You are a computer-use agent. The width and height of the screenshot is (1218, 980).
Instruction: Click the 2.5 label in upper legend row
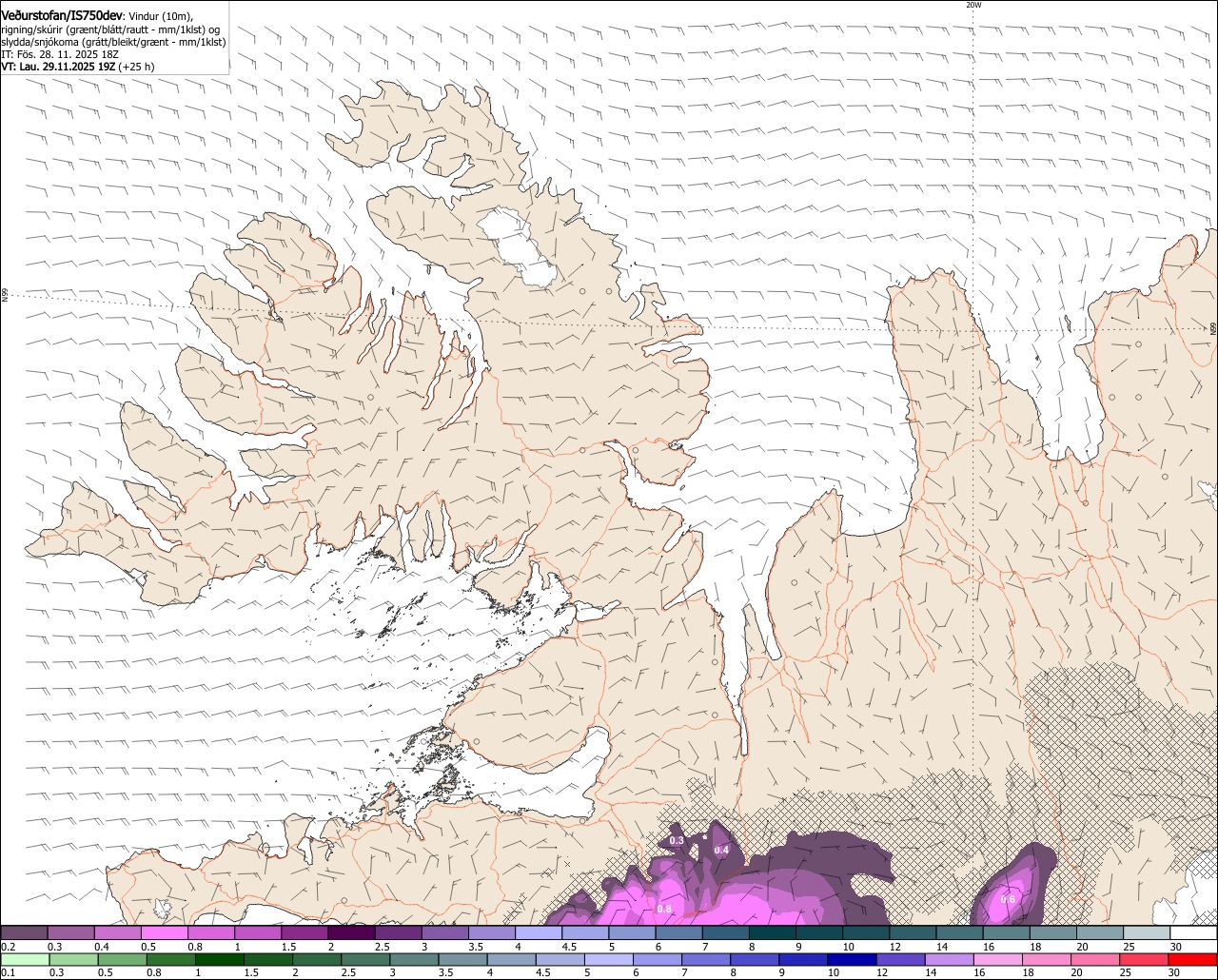[x=382, y=947]
